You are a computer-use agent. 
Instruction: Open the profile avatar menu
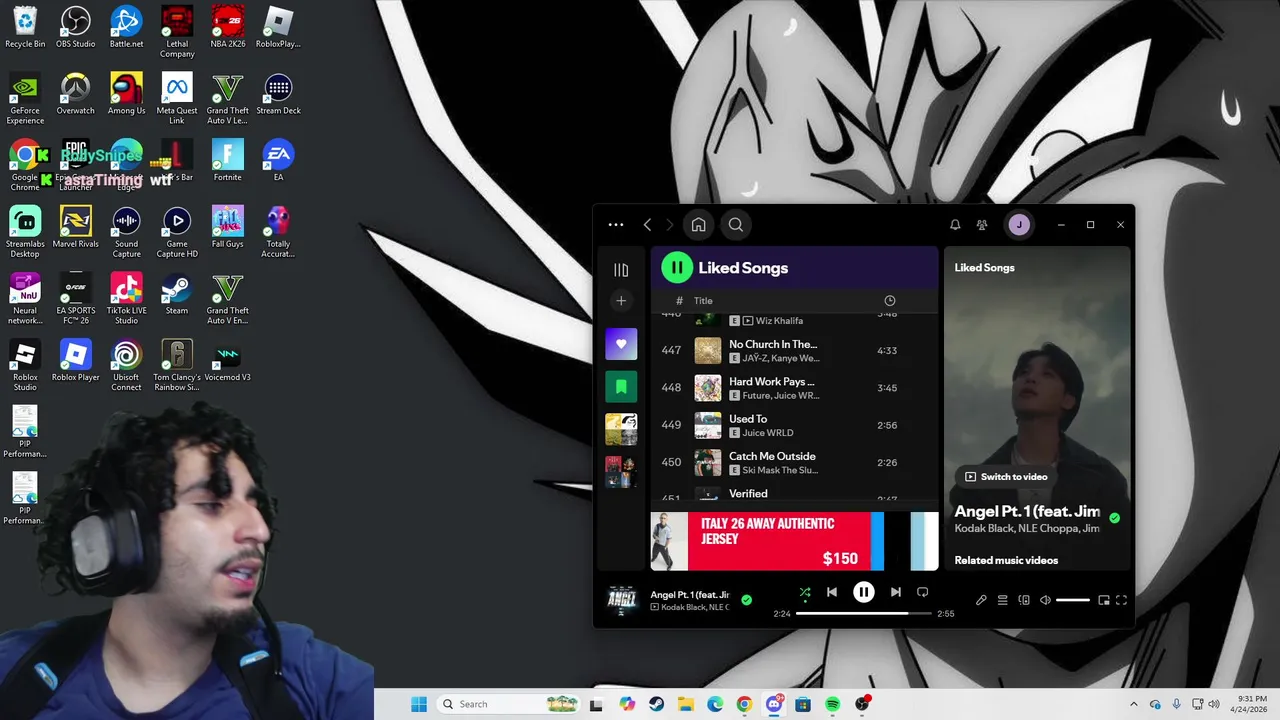point(1019,225)
